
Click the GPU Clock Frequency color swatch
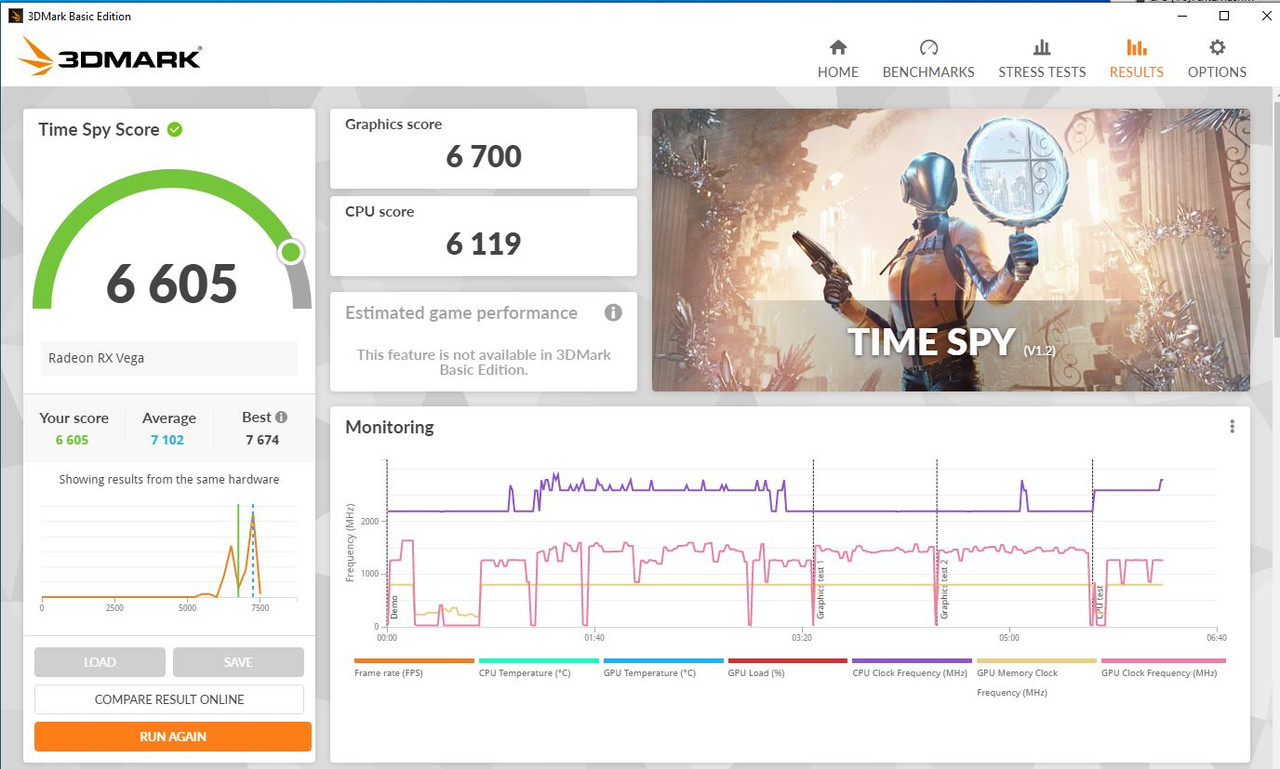[x=1162, y=661]
